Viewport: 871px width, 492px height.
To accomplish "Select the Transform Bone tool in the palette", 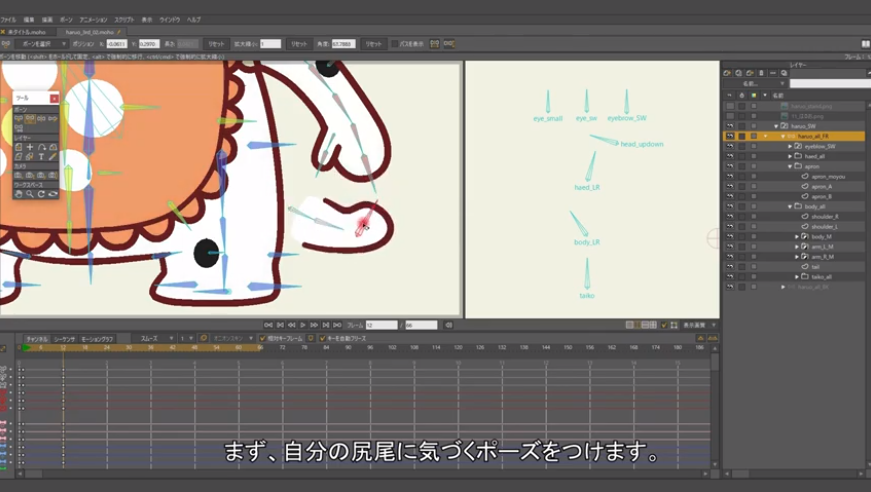I will pyautogui.click(x=30, y=119).
